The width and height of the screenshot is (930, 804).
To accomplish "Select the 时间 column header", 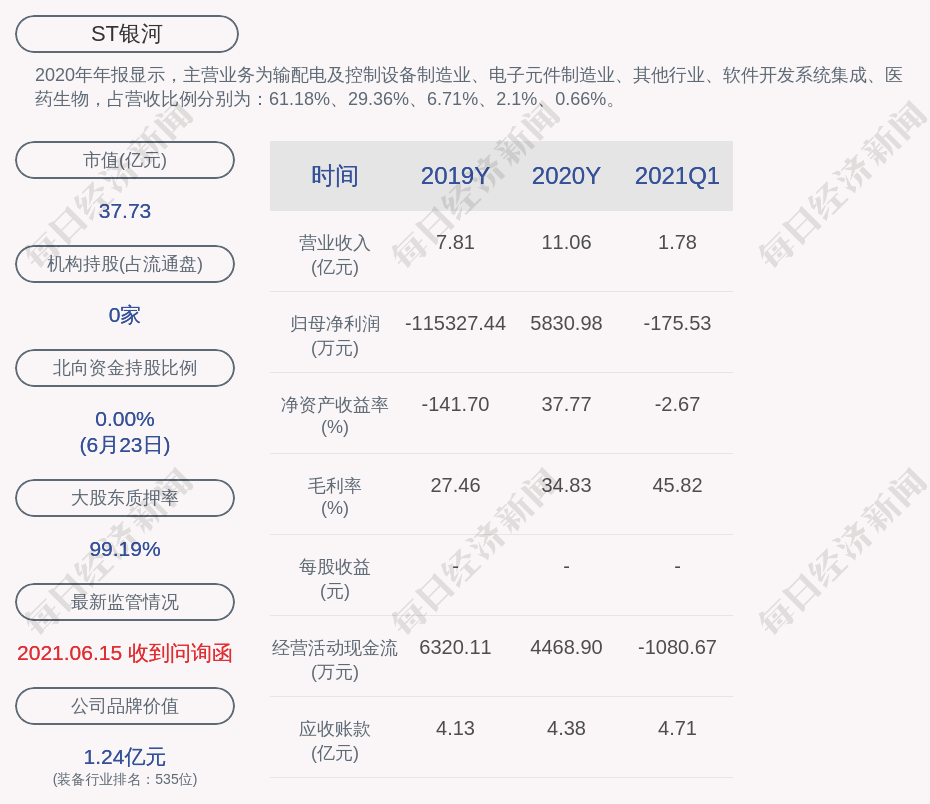I will pos(335,176).
